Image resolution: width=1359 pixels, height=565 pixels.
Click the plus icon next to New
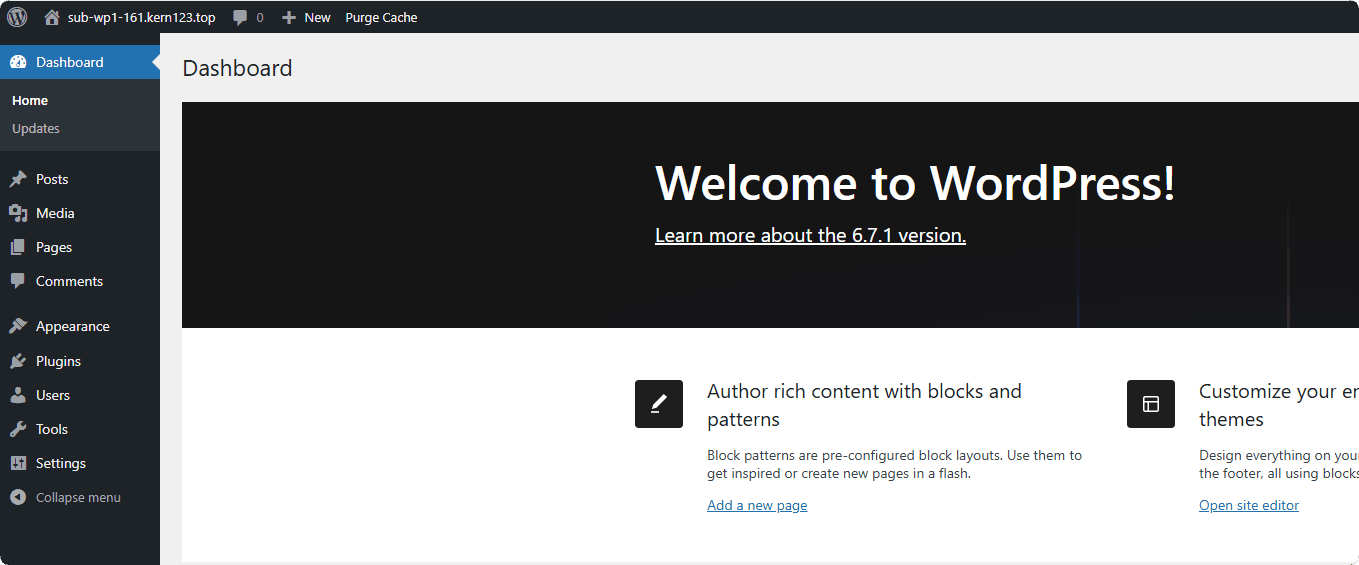point(289,17)
